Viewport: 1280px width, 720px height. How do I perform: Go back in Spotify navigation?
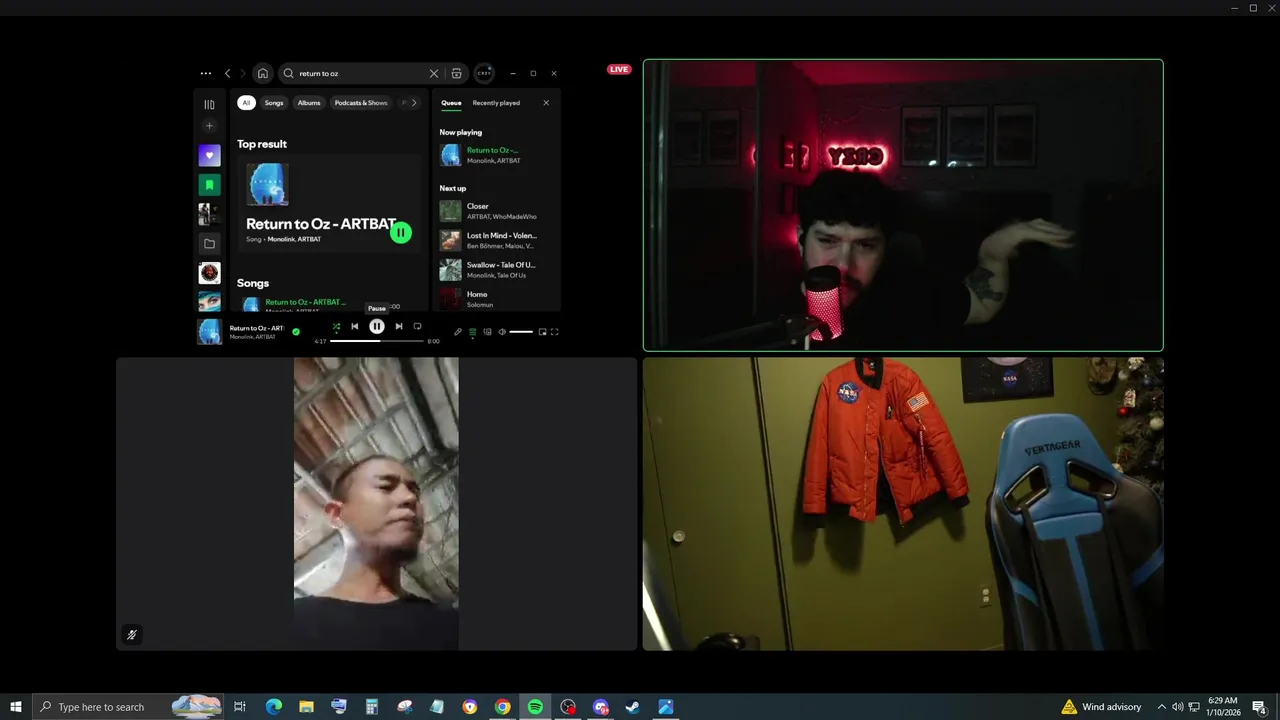(x=227, y=73)
